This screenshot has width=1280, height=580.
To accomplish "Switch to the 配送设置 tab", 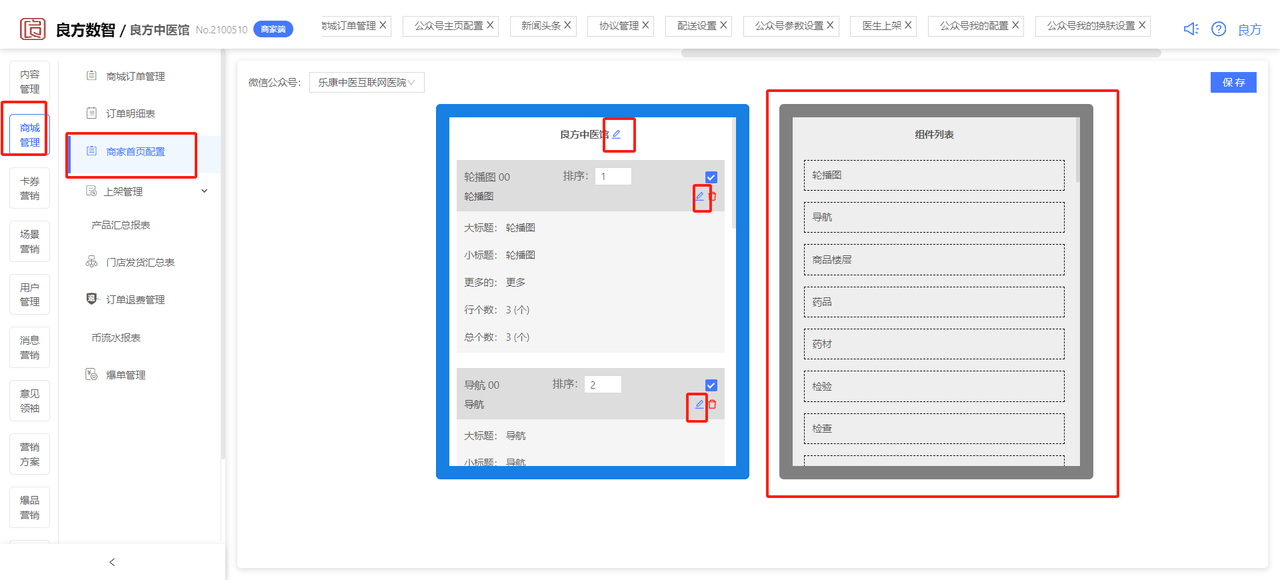I will click(x=696, y=26).
